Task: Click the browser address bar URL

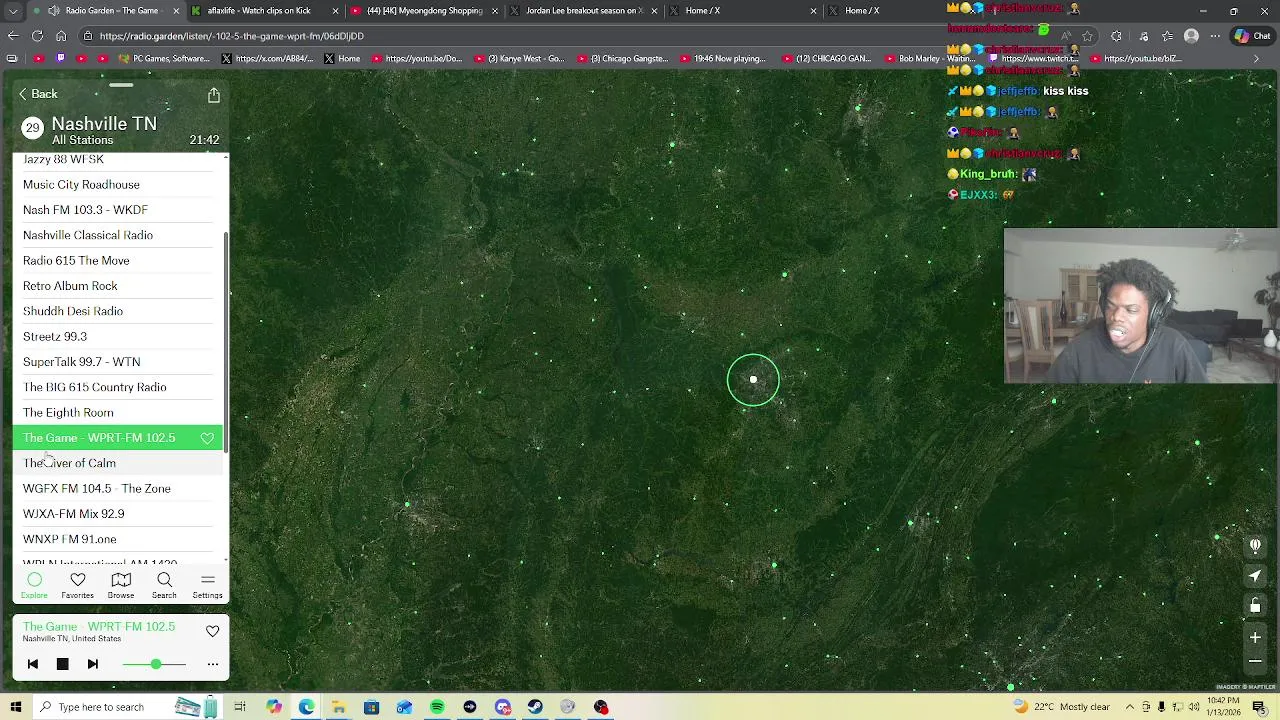Action: 231,36
